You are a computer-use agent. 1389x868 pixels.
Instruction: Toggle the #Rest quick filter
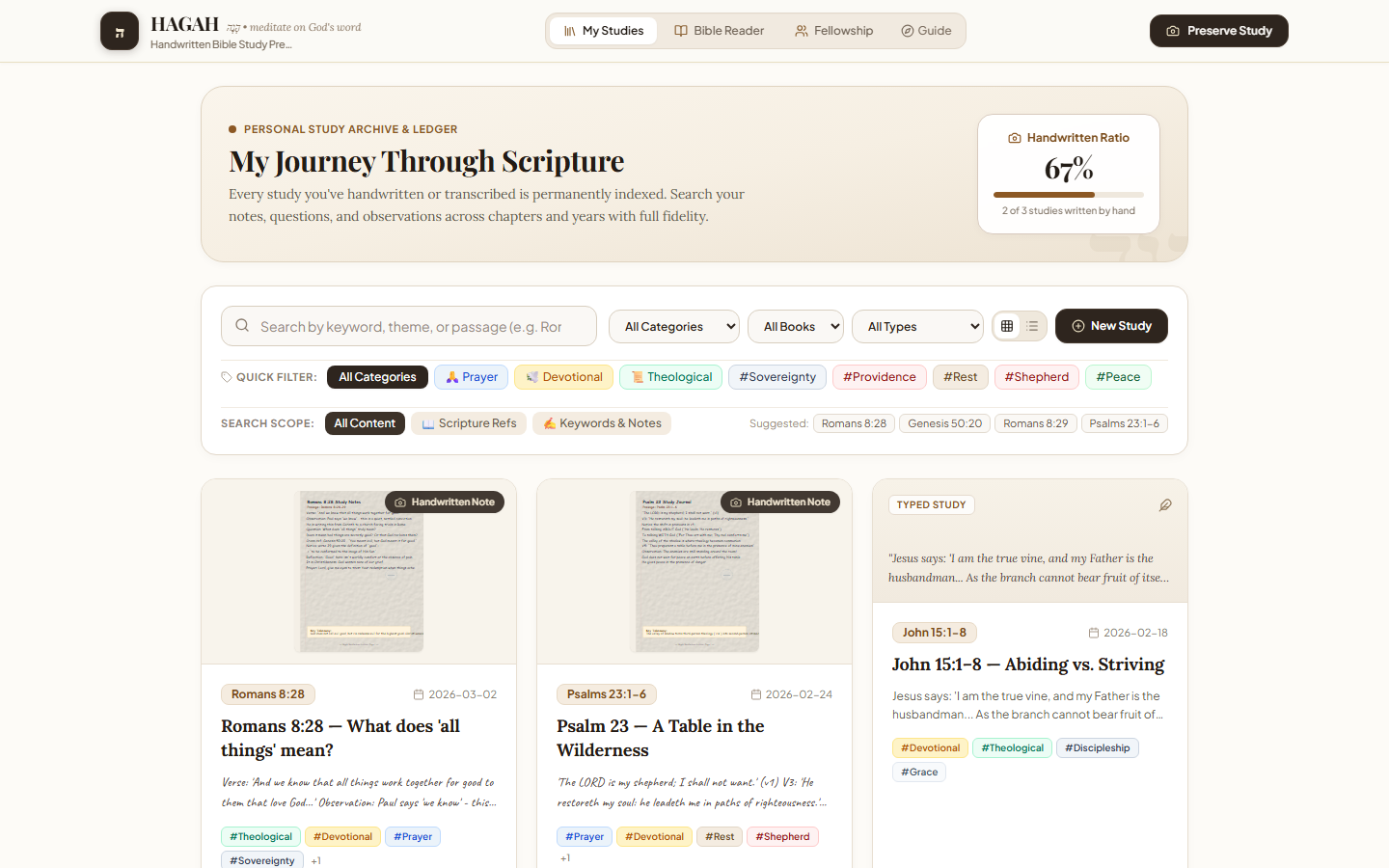click(x=961, y=377)
